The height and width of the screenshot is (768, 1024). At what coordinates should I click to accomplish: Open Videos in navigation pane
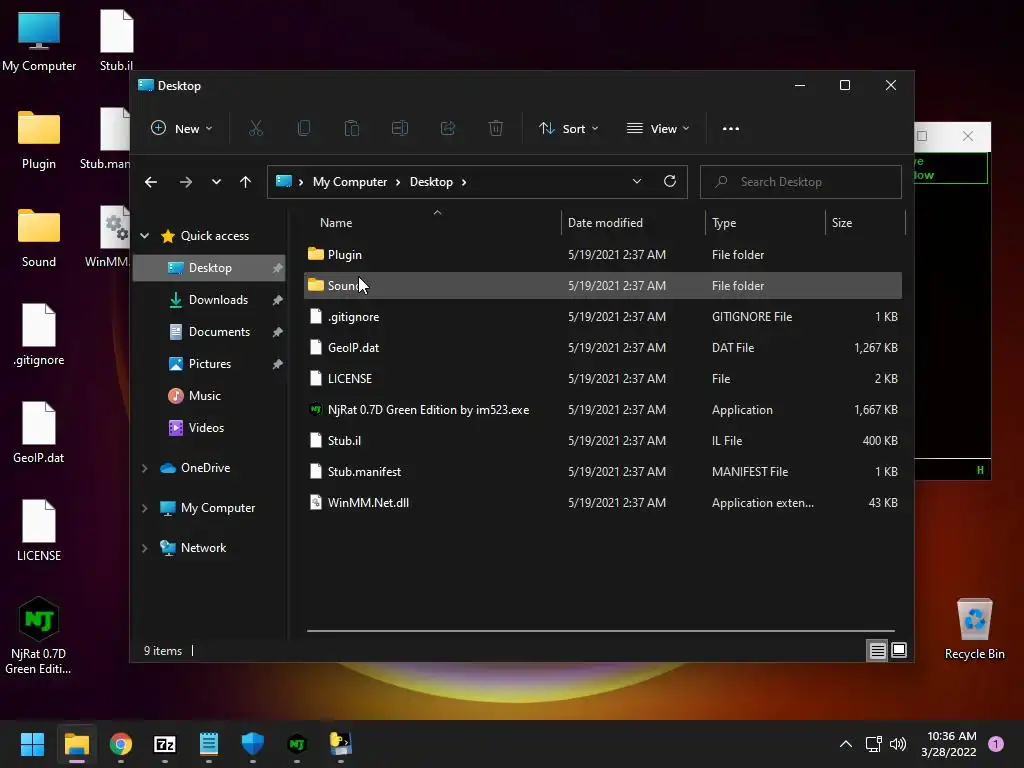[x=209, y=428]
